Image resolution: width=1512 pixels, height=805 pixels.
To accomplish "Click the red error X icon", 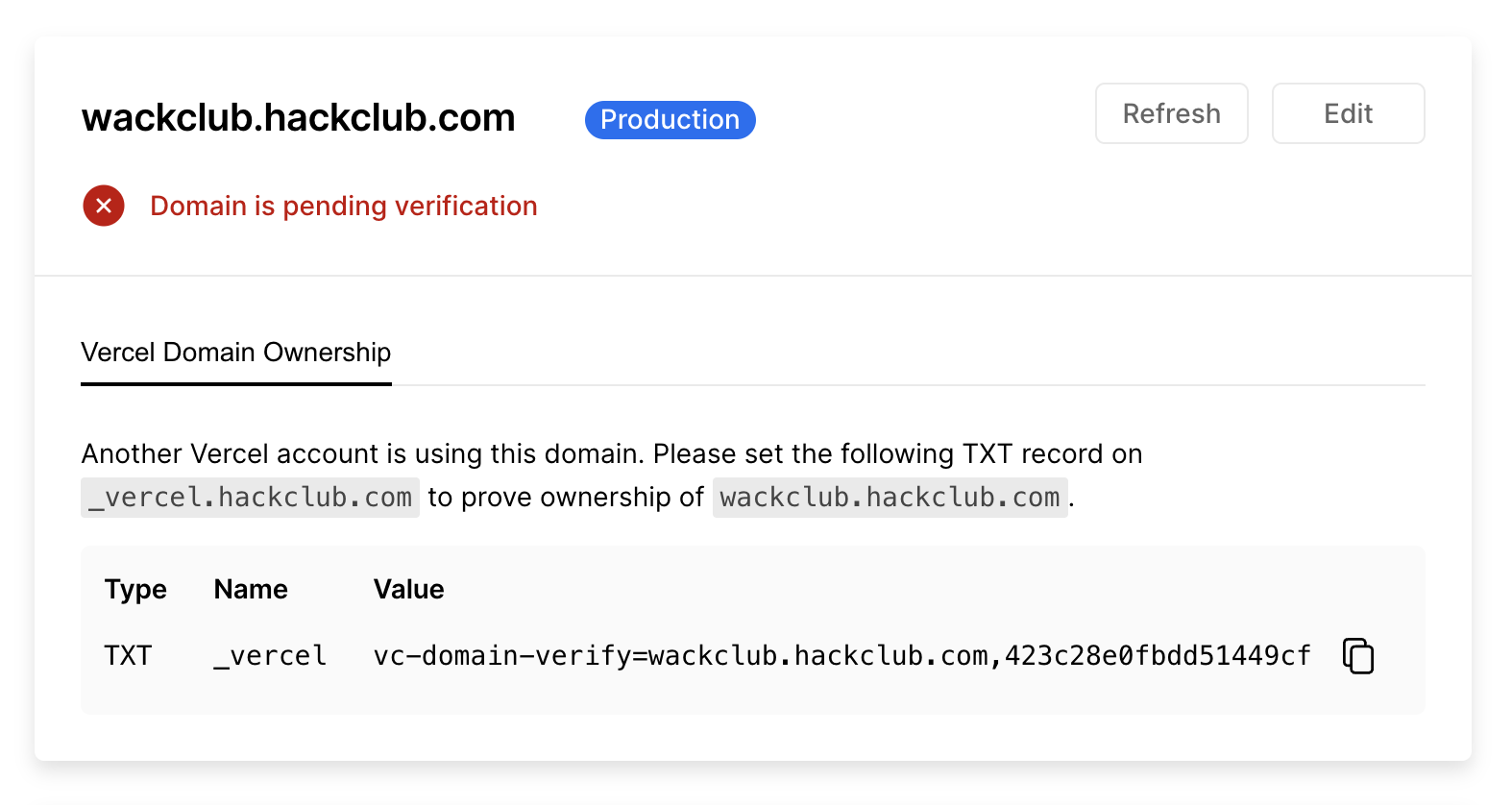I will 104,206.
